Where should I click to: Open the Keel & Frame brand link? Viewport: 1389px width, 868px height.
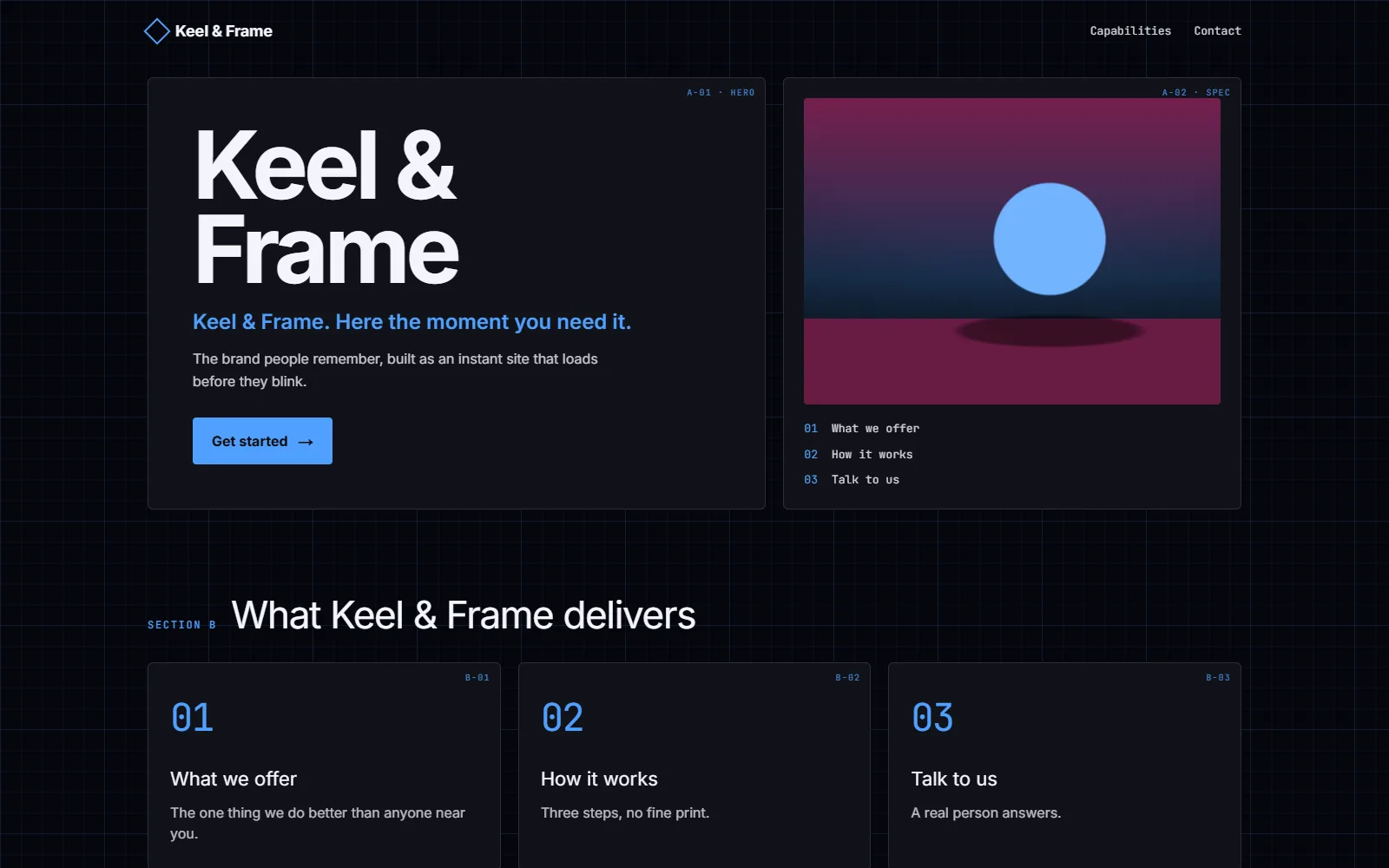[208, 31]
